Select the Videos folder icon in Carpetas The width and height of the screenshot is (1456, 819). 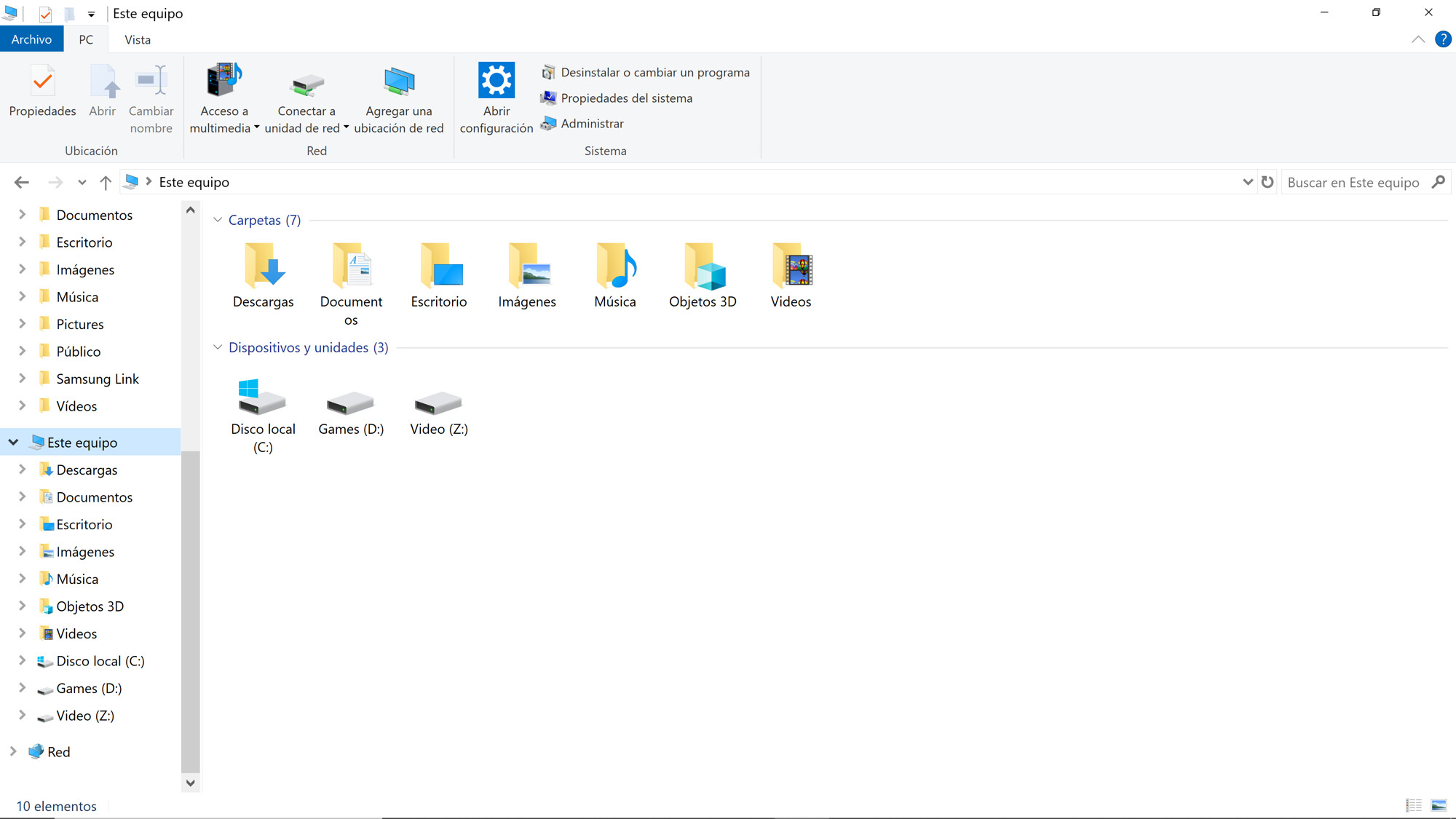791,266
